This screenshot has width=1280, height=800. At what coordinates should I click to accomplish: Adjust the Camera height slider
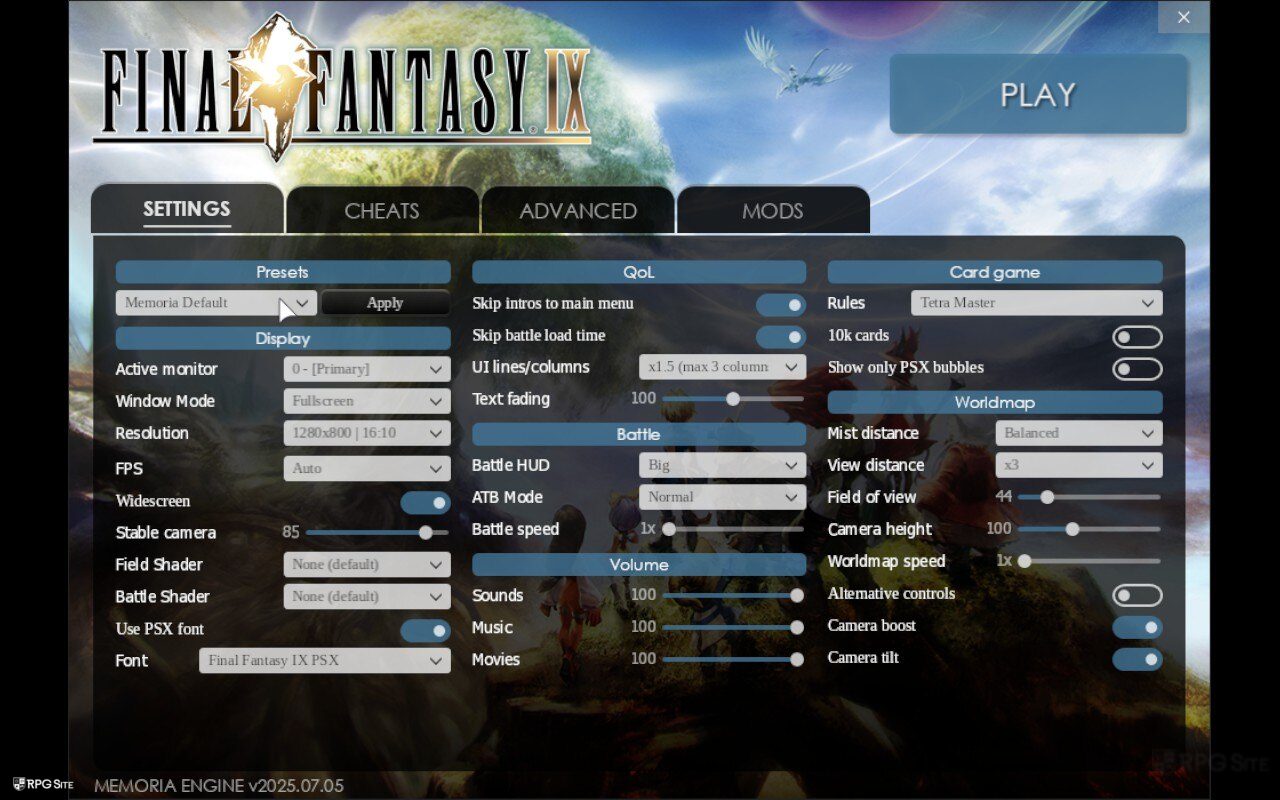pyautogui.click(x=1089, y=529)
